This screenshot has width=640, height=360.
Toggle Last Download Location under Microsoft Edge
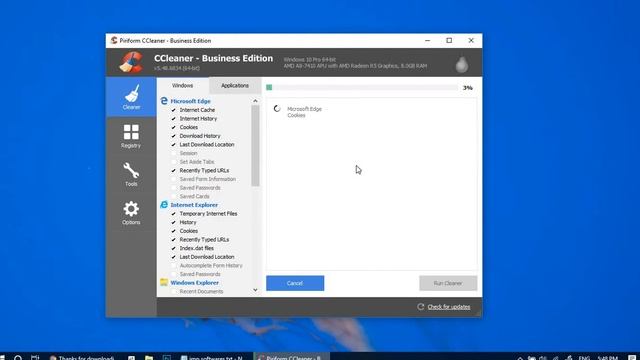coord(173,144)
